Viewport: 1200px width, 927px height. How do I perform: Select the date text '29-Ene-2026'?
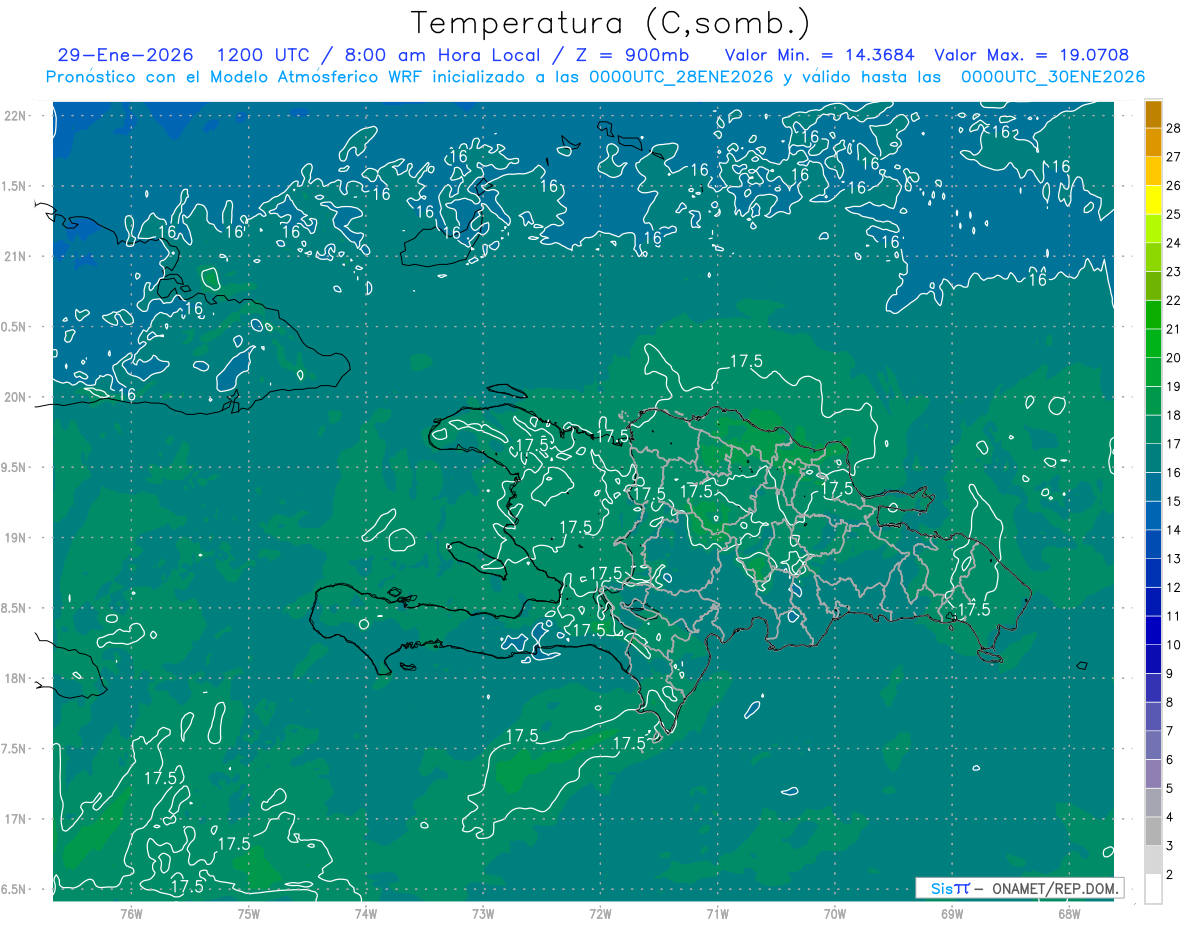coord(126,55)
